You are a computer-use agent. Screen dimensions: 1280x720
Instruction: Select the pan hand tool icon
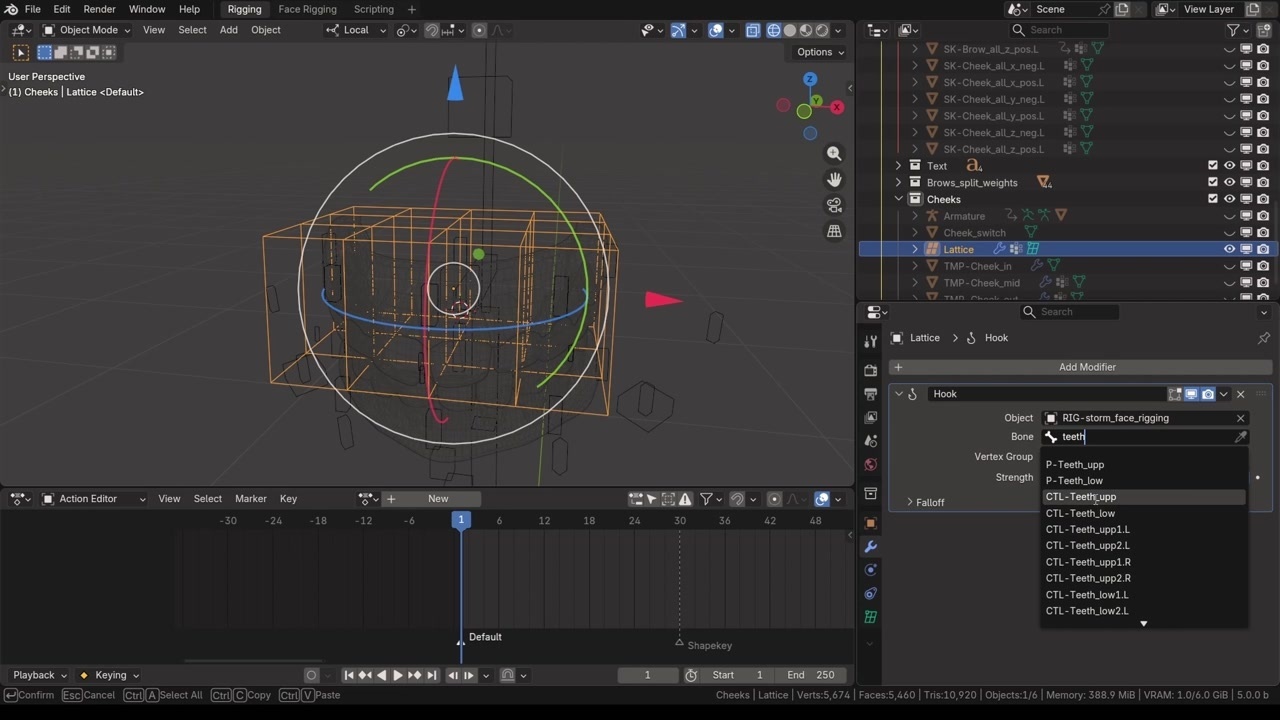pyautogui.click(x=834, y=179)
